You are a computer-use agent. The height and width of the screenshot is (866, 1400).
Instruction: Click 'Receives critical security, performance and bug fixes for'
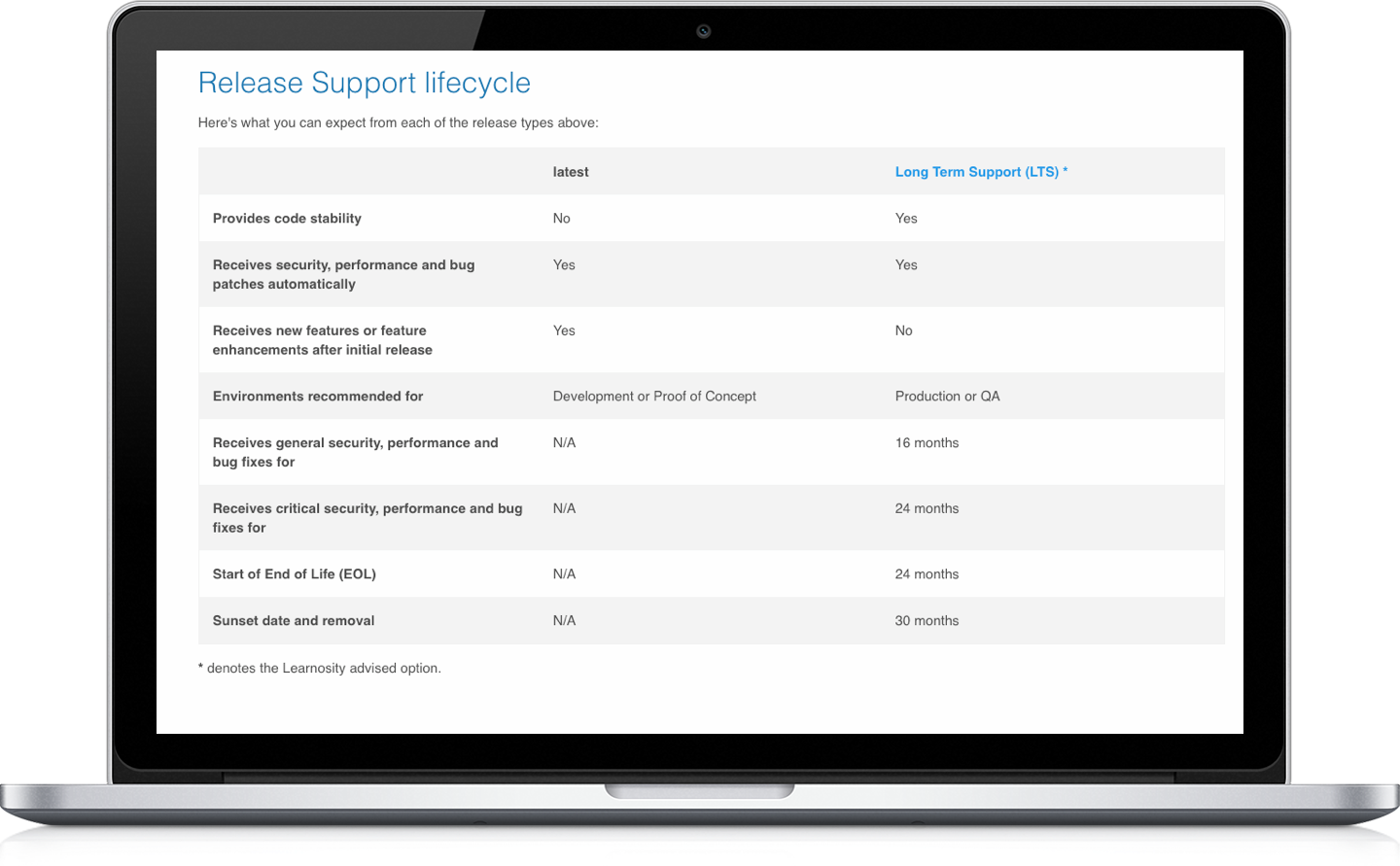coord(367,518)
